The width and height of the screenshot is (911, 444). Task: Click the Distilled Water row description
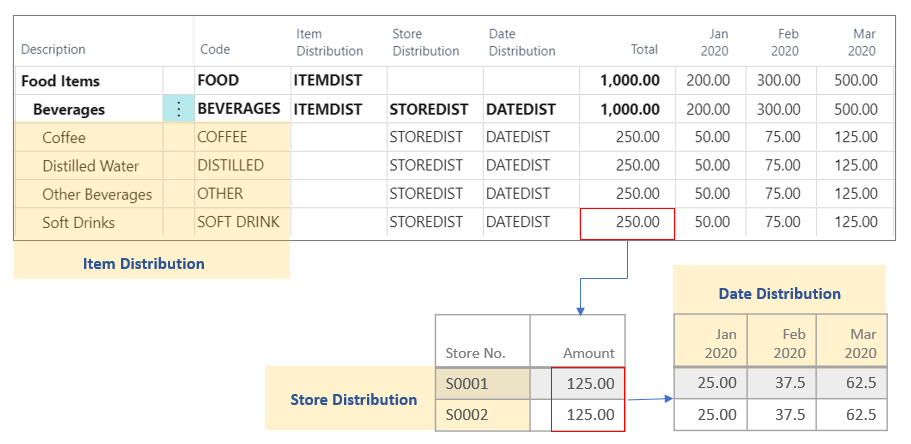pos(90,166)
